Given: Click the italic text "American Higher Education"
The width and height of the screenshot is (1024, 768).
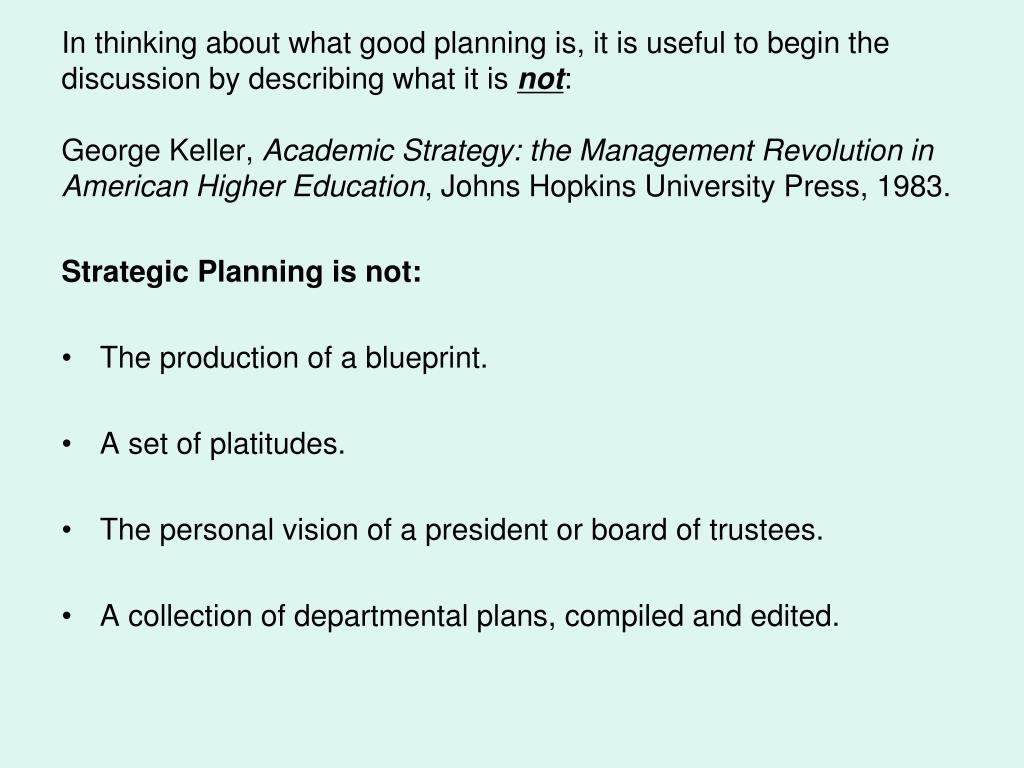Looking at the screenshot, I should tap(244, 186).
